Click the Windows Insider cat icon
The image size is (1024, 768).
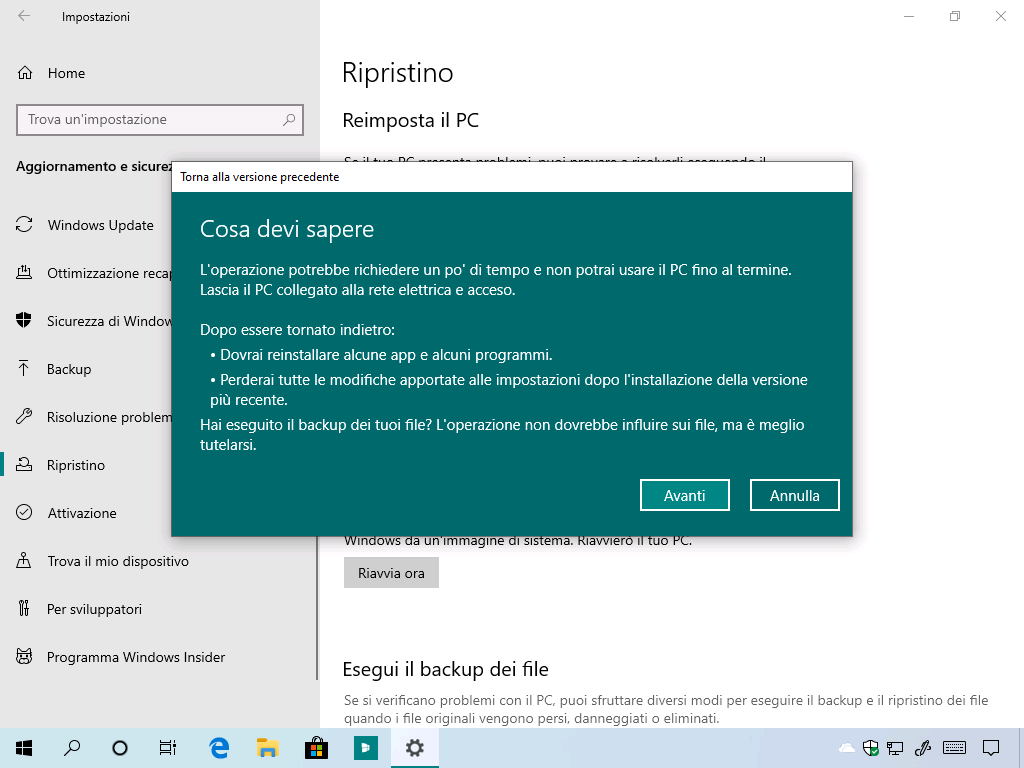point(24,656)
